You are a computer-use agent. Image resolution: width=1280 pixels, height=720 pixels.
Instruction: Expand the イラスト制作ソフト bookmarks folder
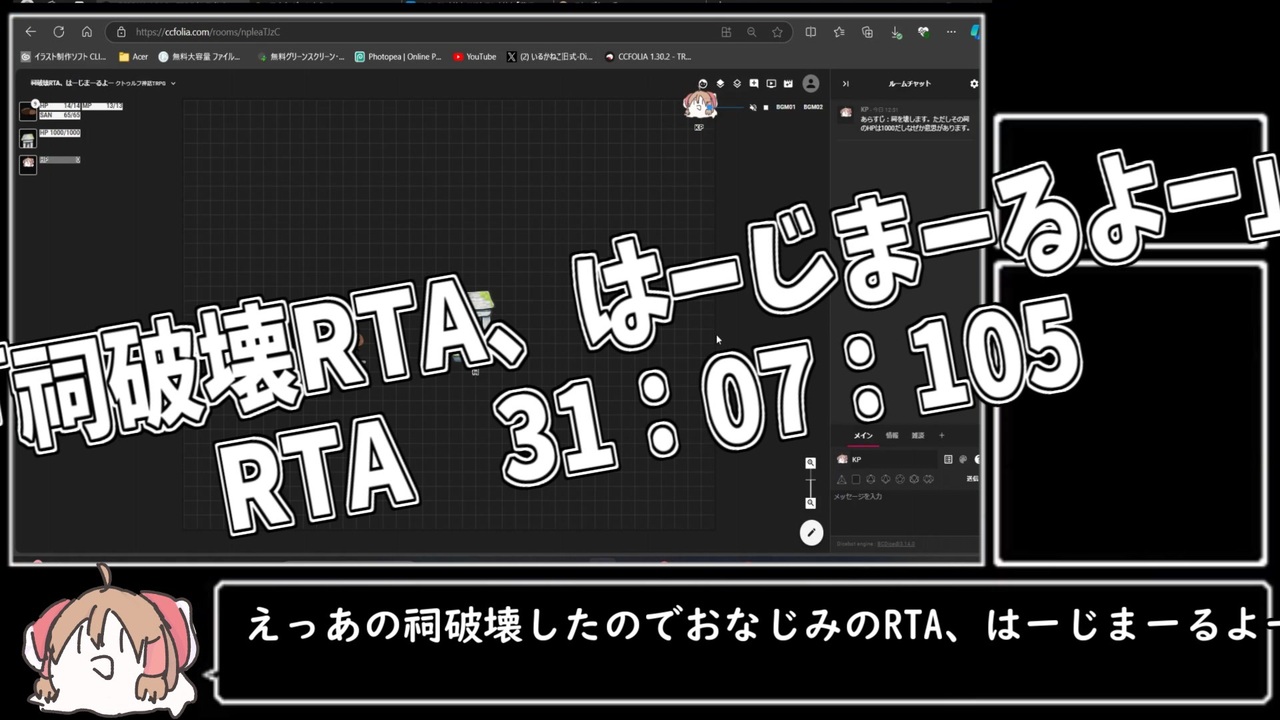(66, 57)
